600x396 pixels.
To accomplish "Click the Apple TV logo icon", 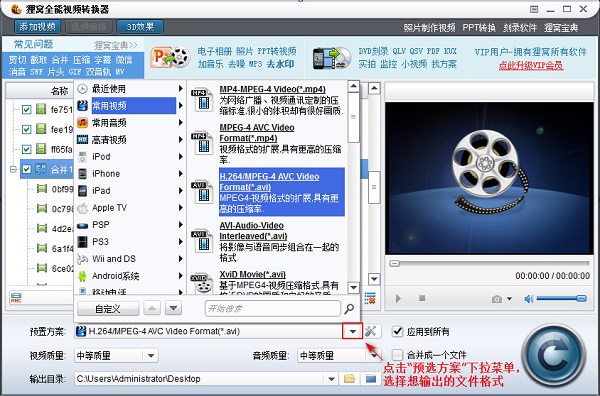I will (83, 208).
